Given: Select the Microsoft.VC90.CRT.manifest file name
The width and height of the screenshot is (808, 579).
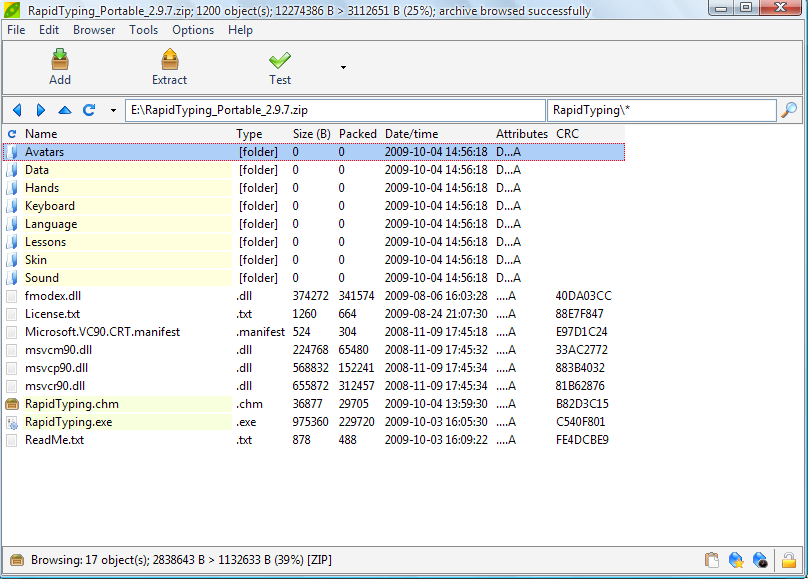Looking at the screenshot, I should click(103, 332).
